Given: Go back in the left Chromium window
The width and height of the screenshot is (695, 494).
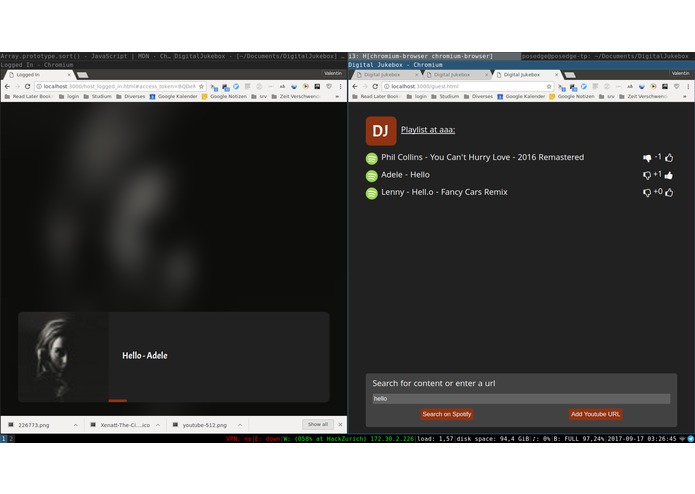Looking at the screenshot, I should (7, 86).
